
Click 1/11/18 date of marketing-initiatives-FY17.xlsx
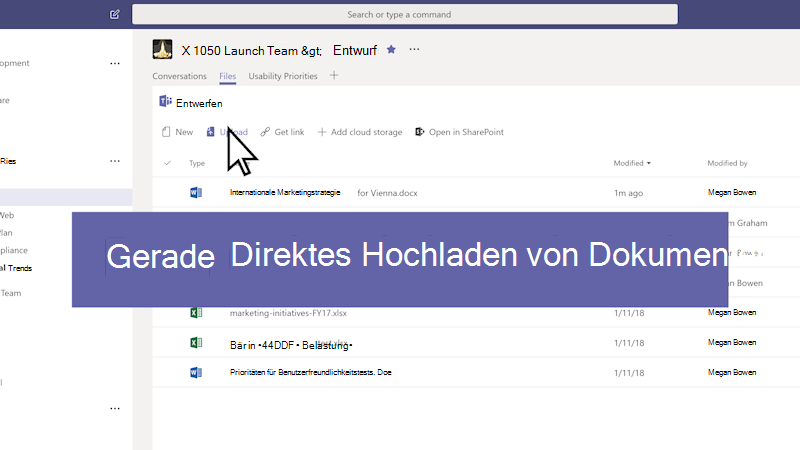click(629, 313)
